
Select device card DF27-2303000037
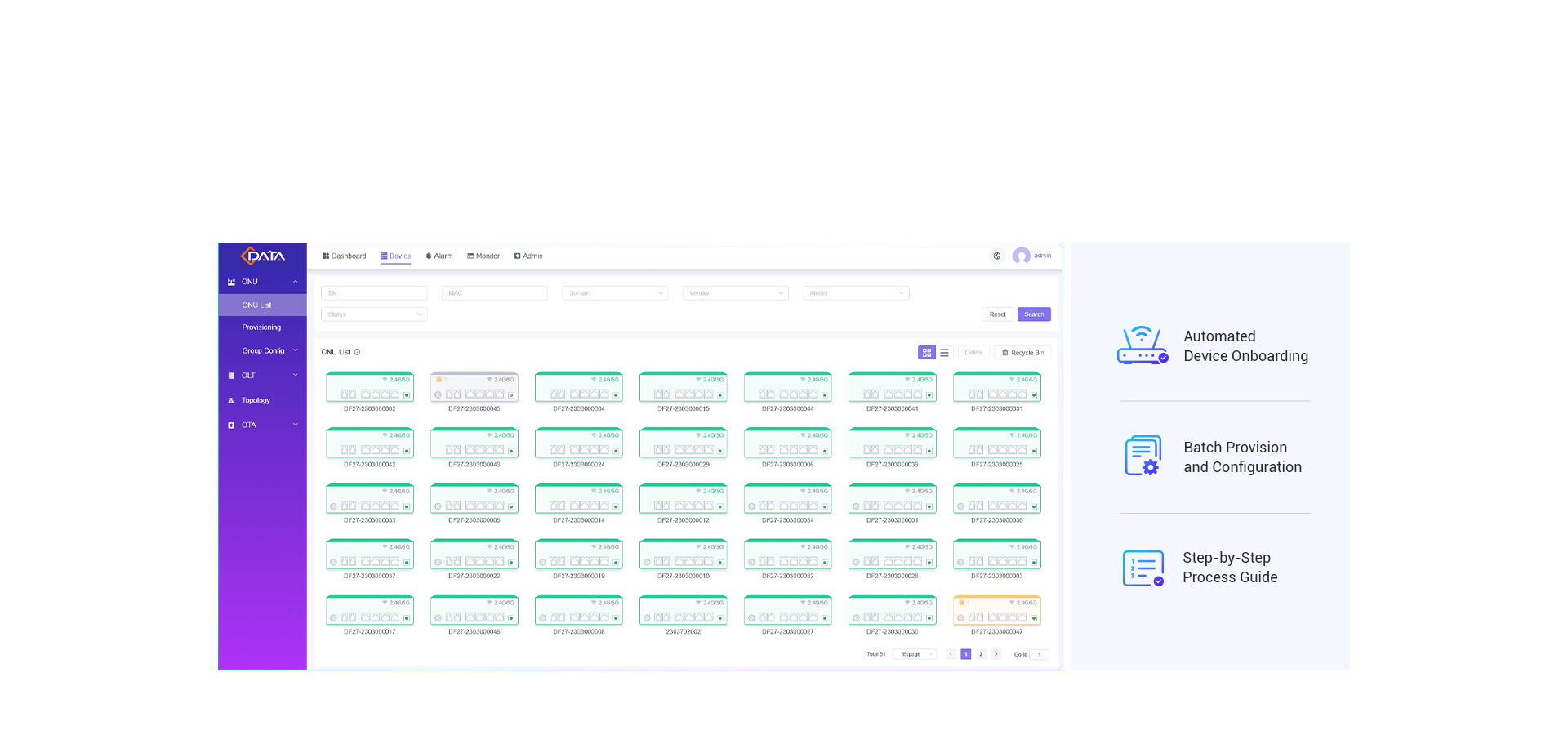(370, 555)
